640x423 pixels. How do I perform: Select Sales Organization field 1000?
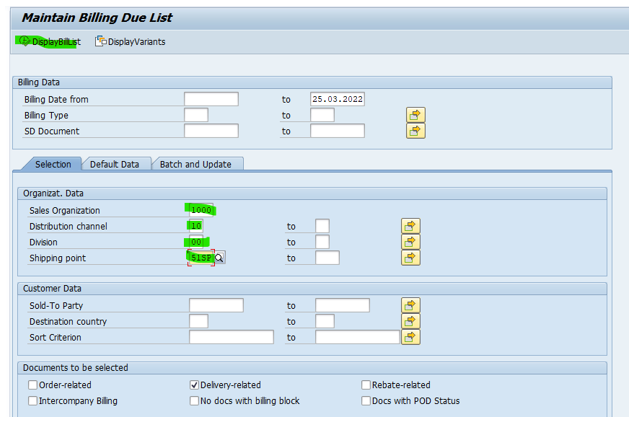[201, 210]
